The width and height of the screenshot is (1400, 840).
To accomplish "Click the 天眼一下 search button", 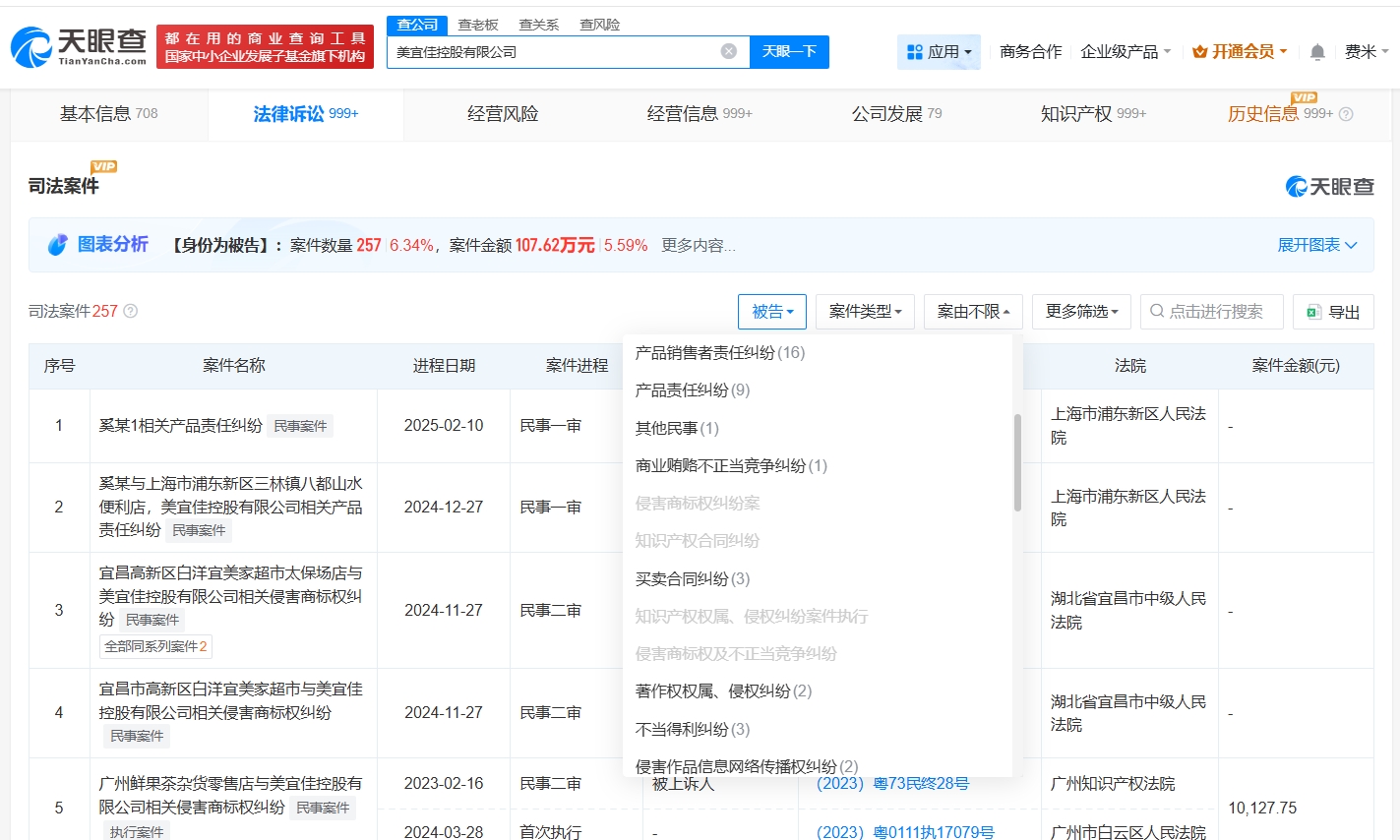I will click(788, 50).
